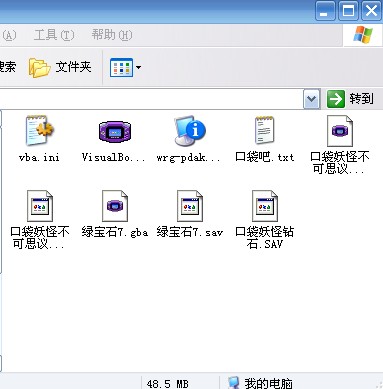Click the 48.5 MB status bar entry
The width and height of the screenshot is (383, 389).
point(167,384)
